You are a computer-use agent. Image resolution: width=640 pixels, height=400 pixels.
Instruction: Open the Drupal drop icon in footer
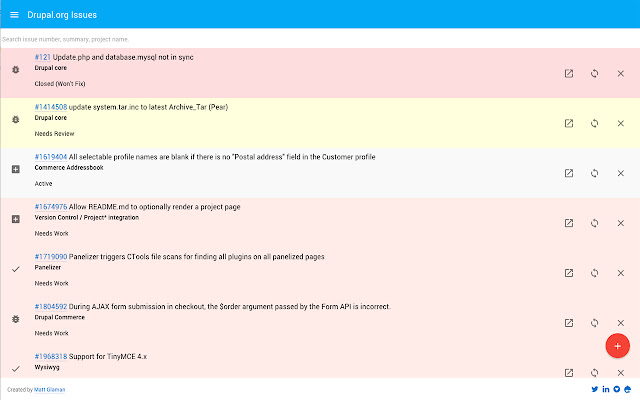point(627,389)
